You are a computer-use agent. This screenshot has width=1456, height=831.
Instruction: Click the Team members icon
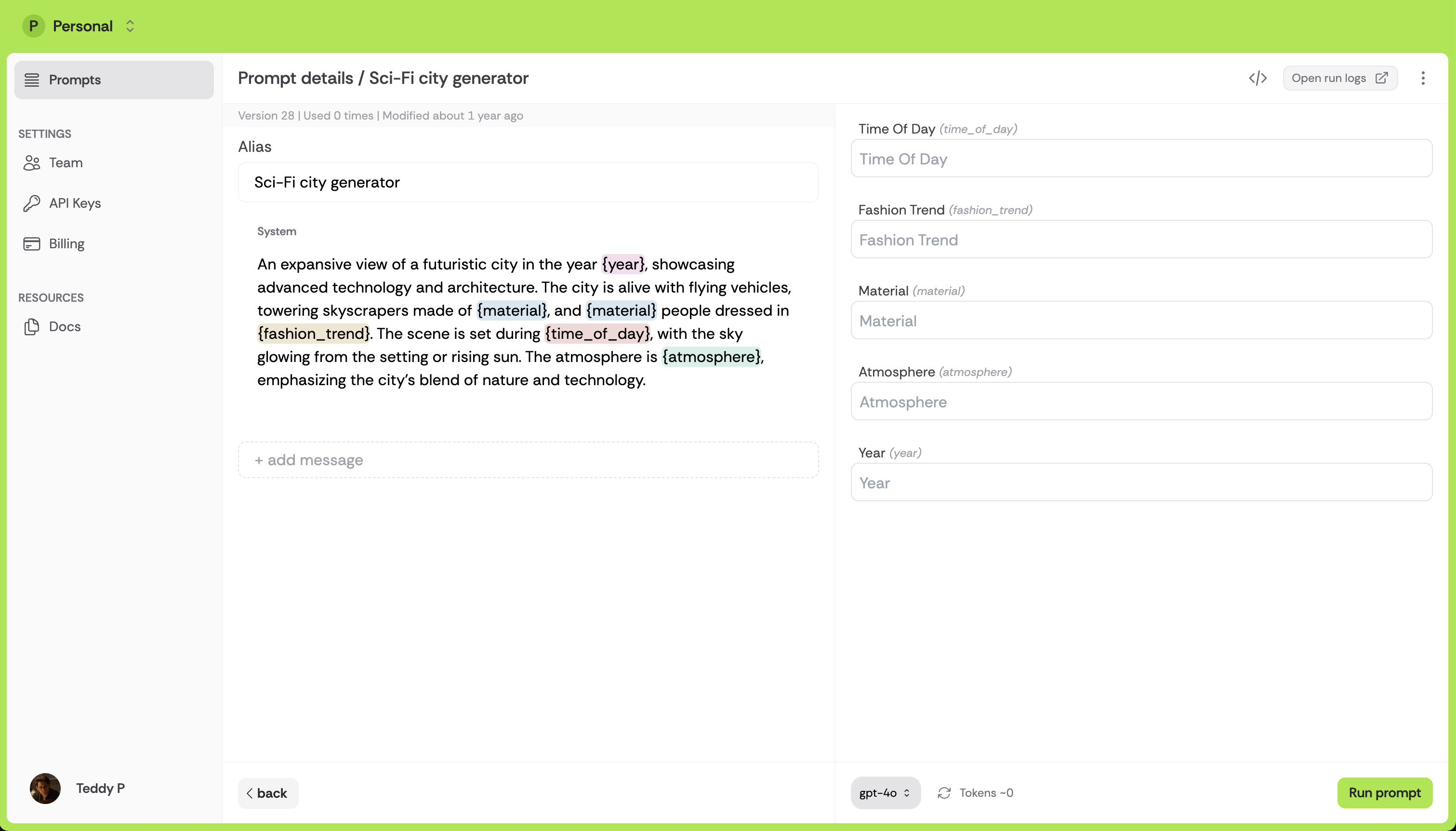tap(32, 162)
